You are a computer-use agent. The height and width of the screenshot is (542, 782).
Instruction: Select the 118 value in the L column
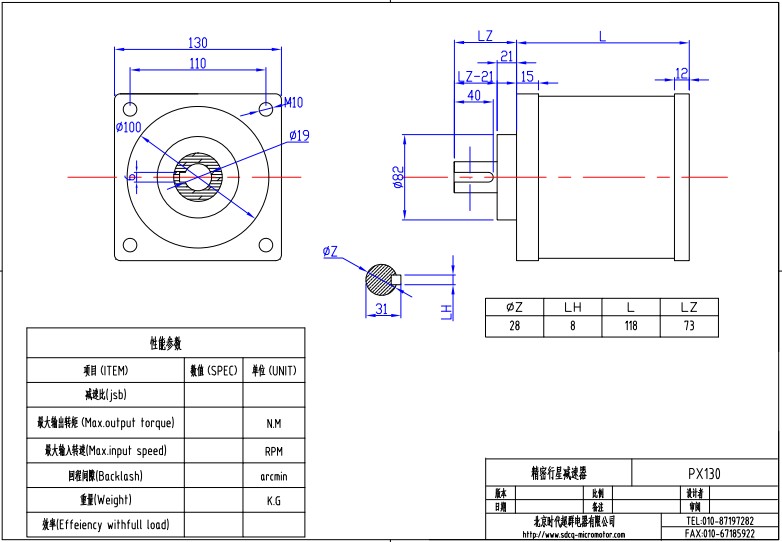pyautogui.click(x=631, y=326)
